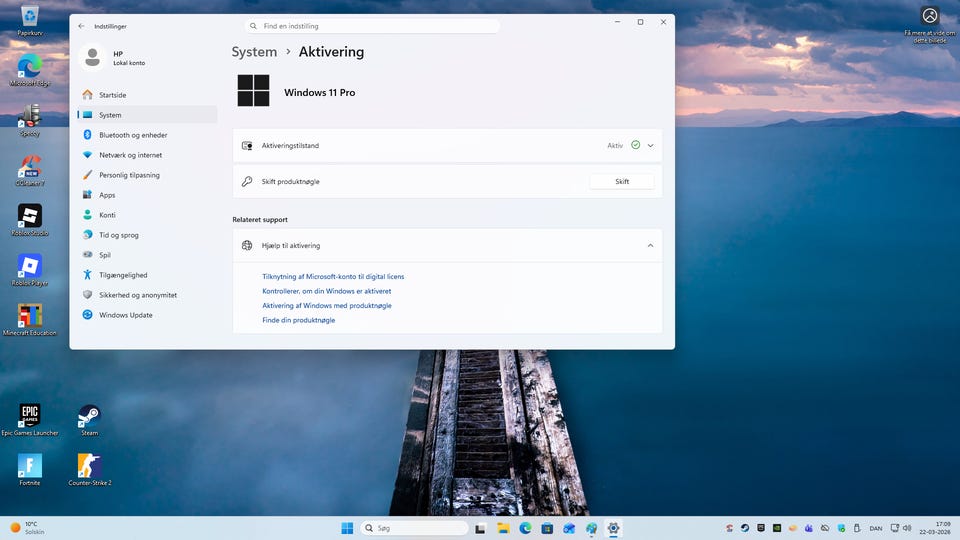Click the Find en indstilling search field
This screenshot has width=960, height=540.
click(372, 26)
